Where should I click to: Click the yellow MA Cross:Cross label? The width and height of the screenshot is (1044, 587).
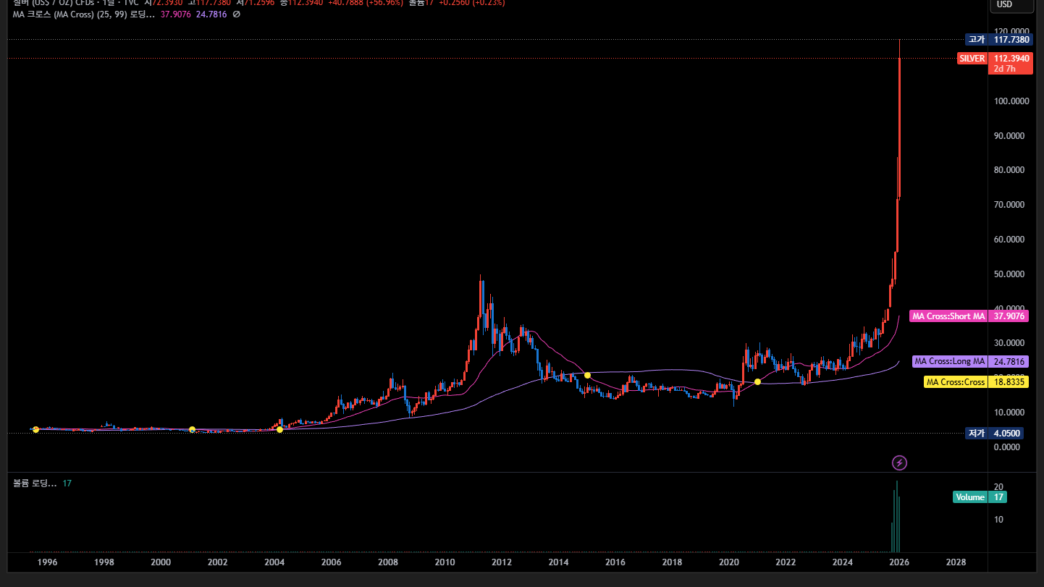(x=956, y=382)
